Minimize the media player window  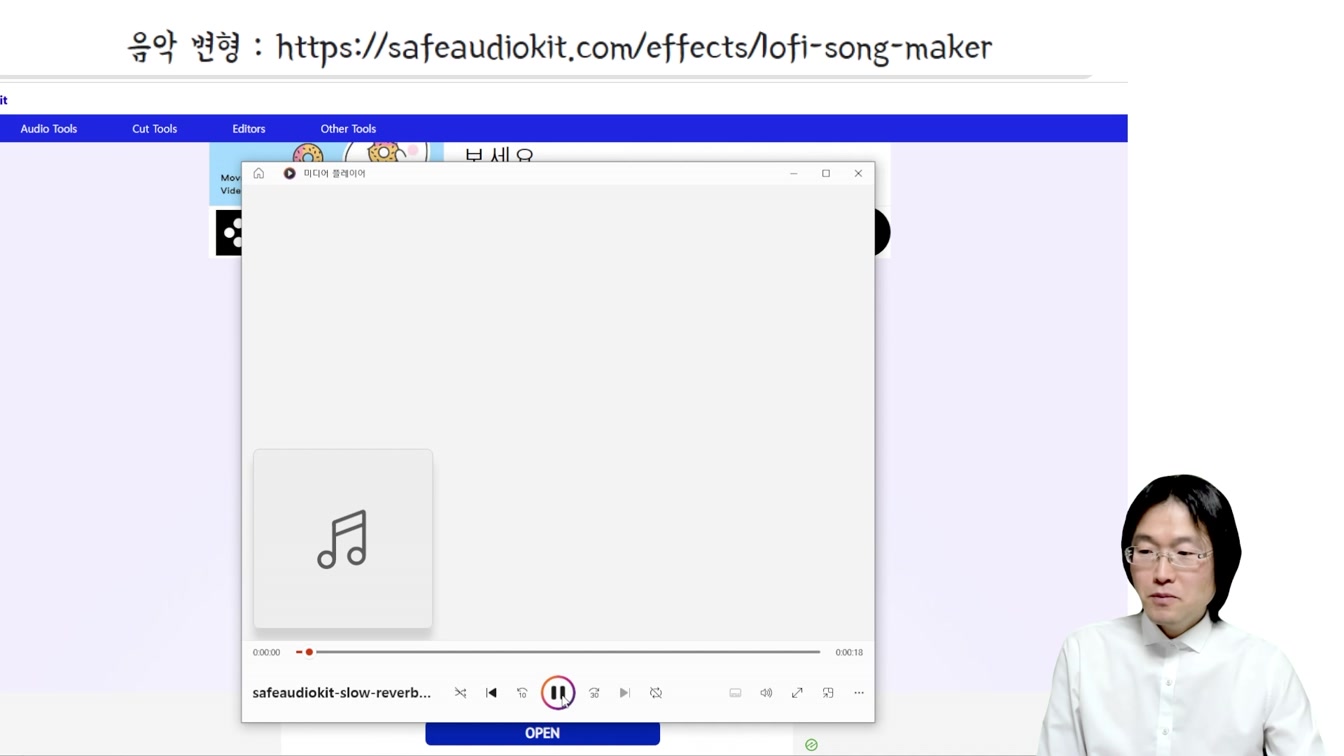(x=794, y=173)
